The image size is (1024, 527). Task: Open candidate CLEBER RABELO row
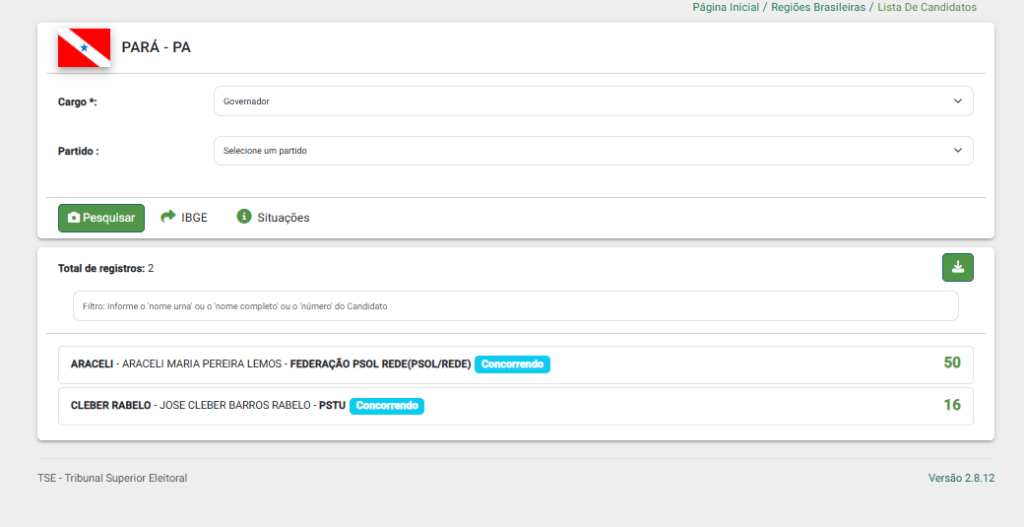(516, 406)
